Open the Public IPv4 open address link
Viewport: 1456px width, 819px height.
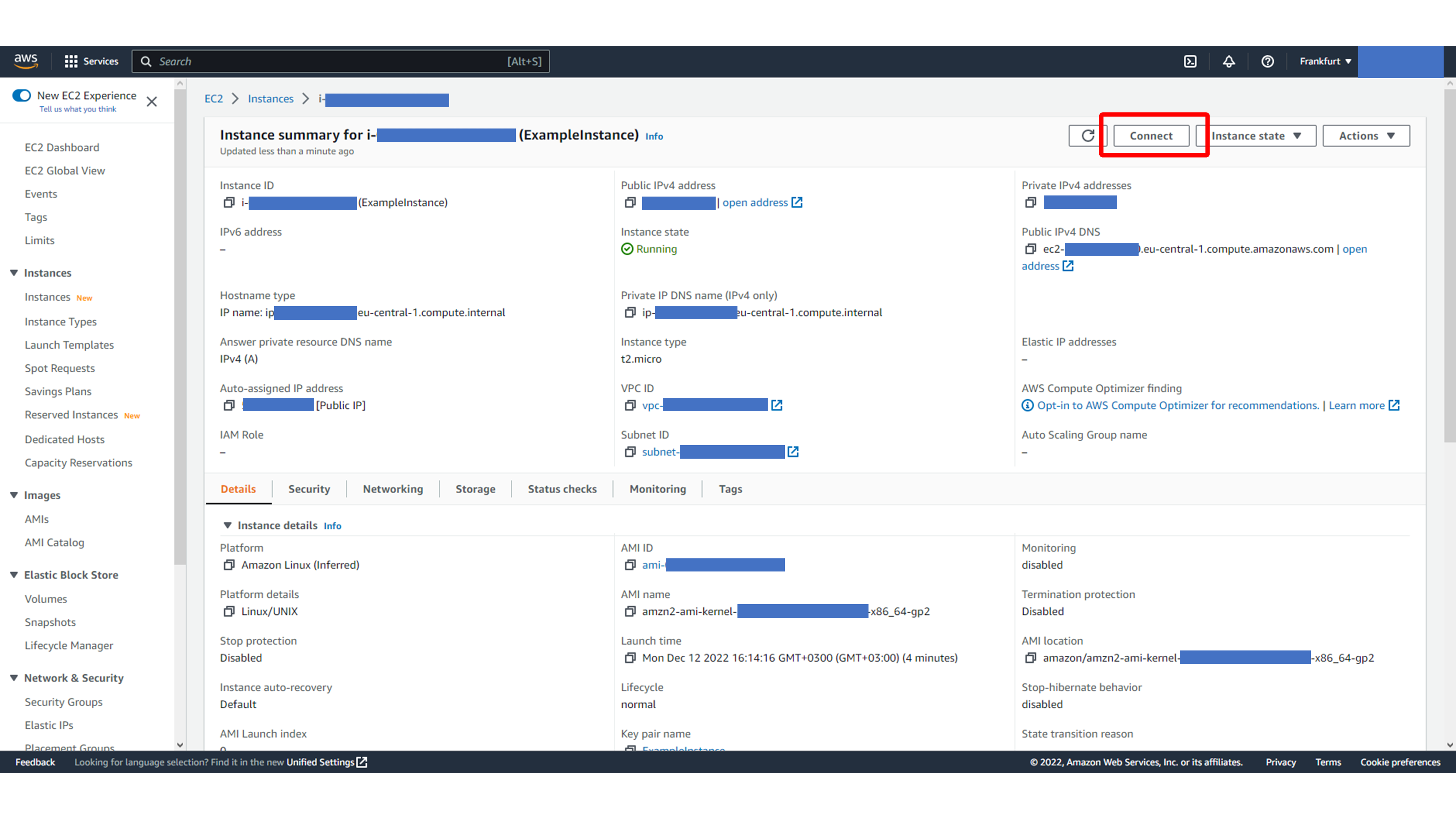coord(762,202)
